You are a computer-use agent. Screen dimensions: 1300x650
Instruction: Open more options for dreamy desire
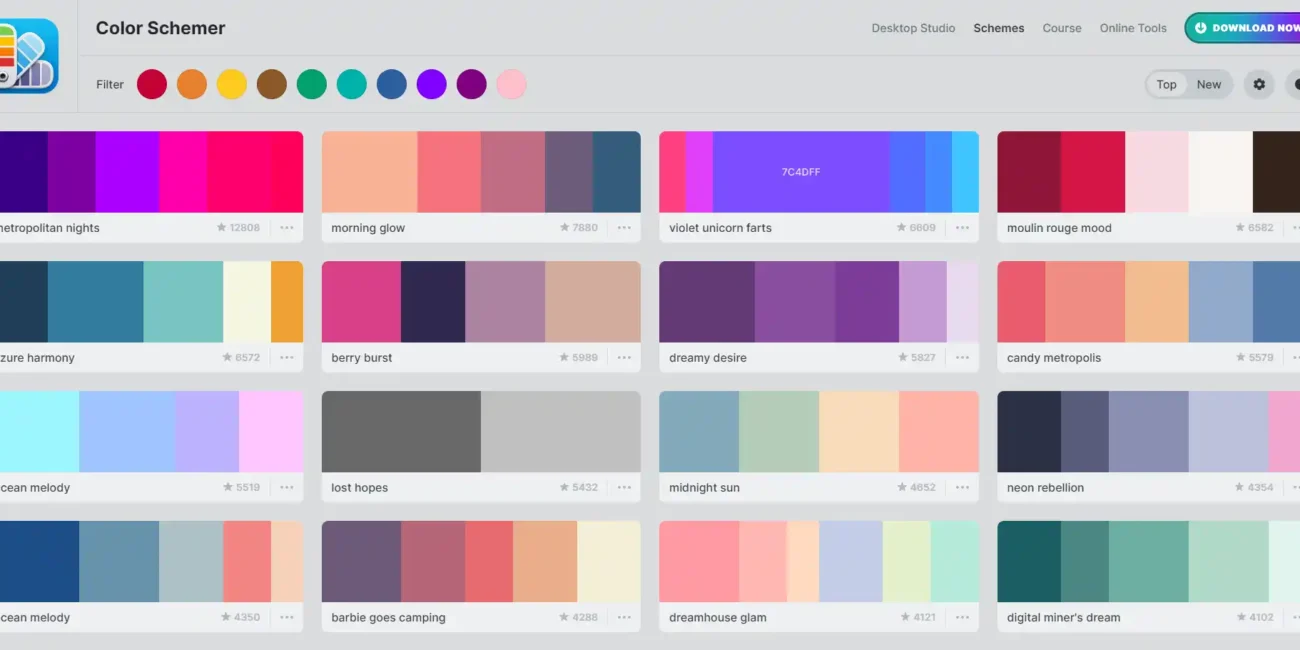962,358
